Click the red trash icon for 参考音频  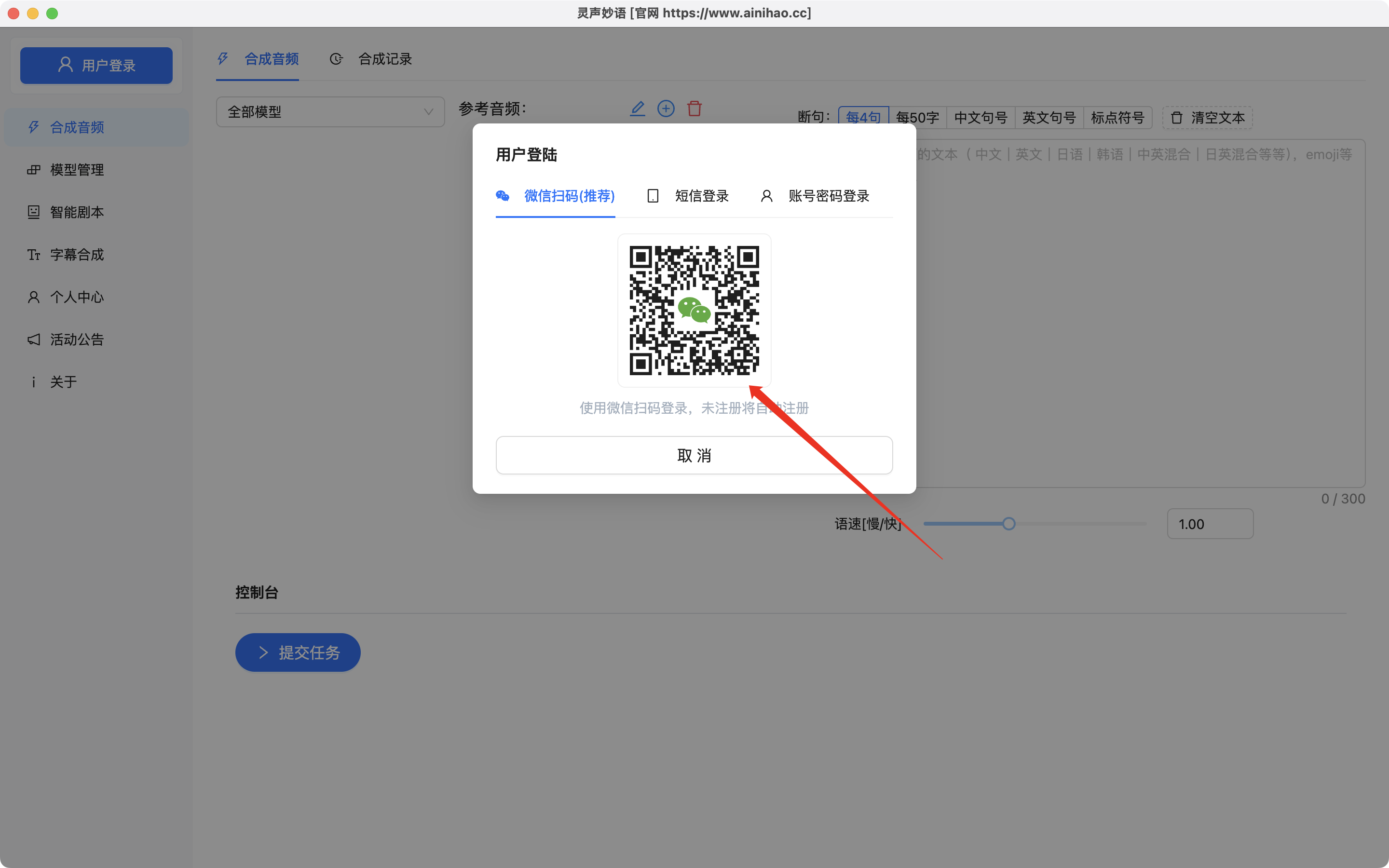tap(694, 108)
